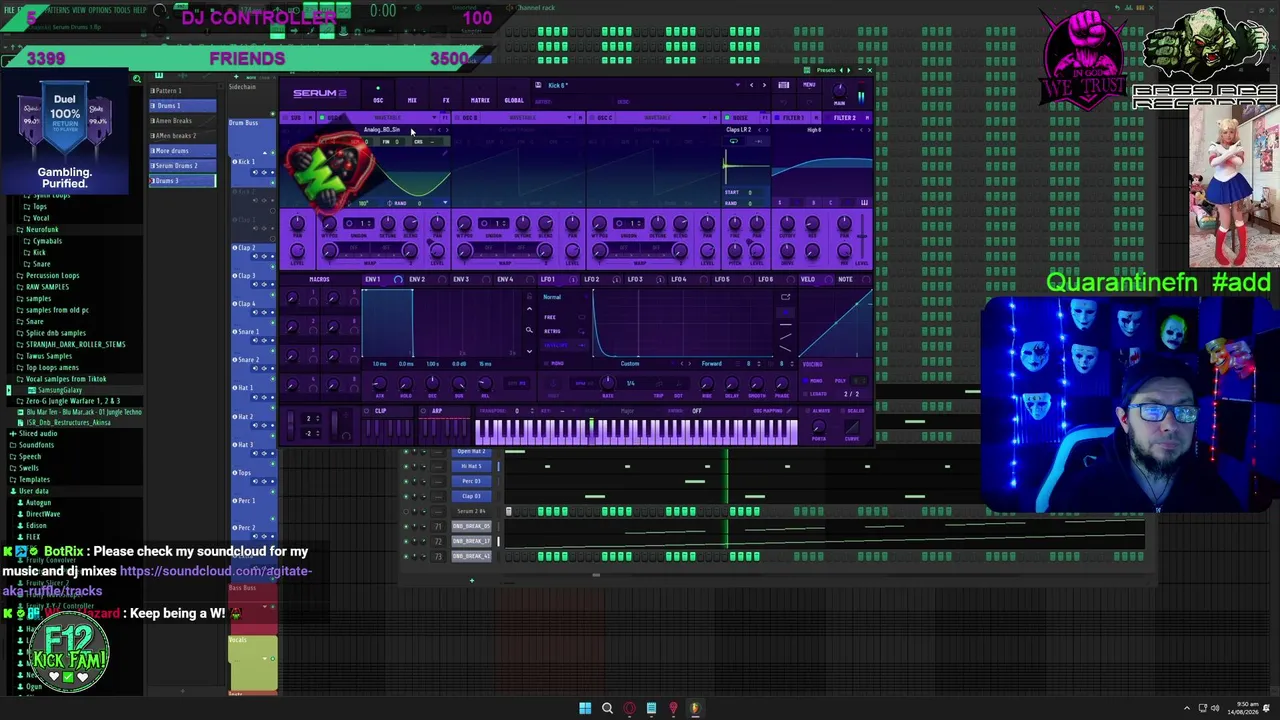This screenshot has height=720, width=1280.
Task: Click the FL Studio taskbar icon
Action: pyautogui.click(x=695, y=709)
